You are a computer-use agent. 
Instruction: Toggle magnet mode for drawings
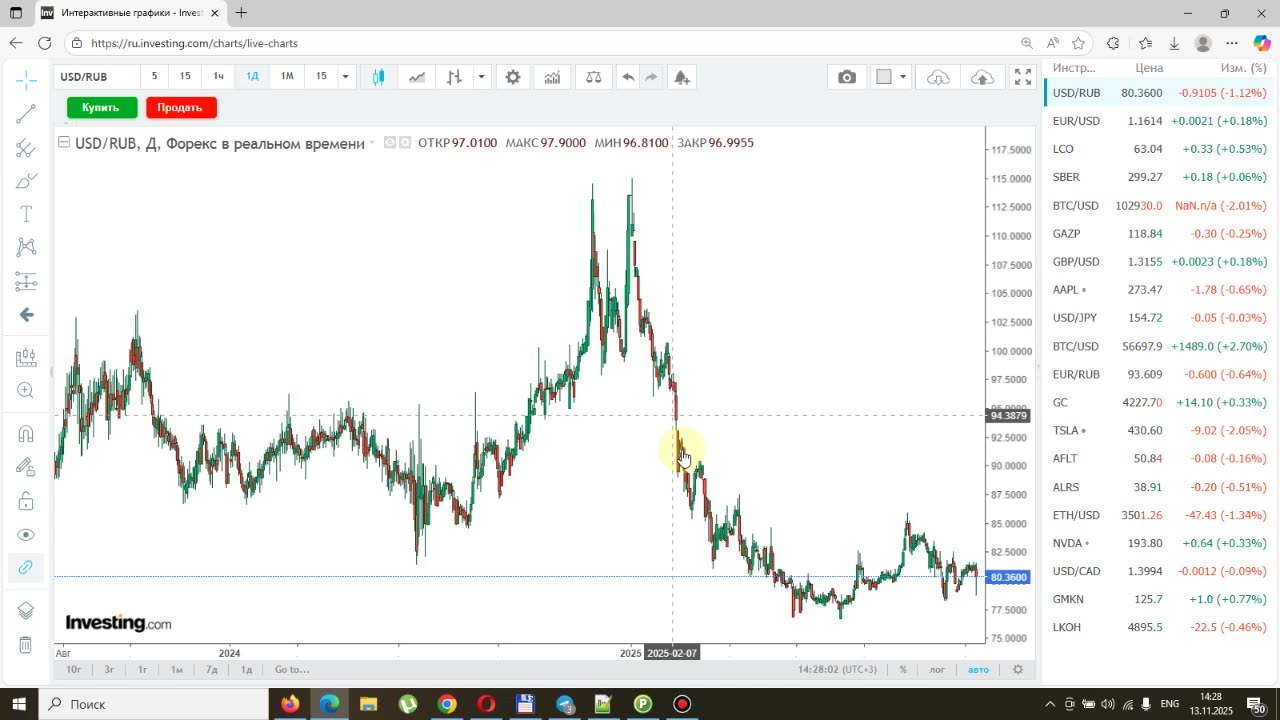26,433
